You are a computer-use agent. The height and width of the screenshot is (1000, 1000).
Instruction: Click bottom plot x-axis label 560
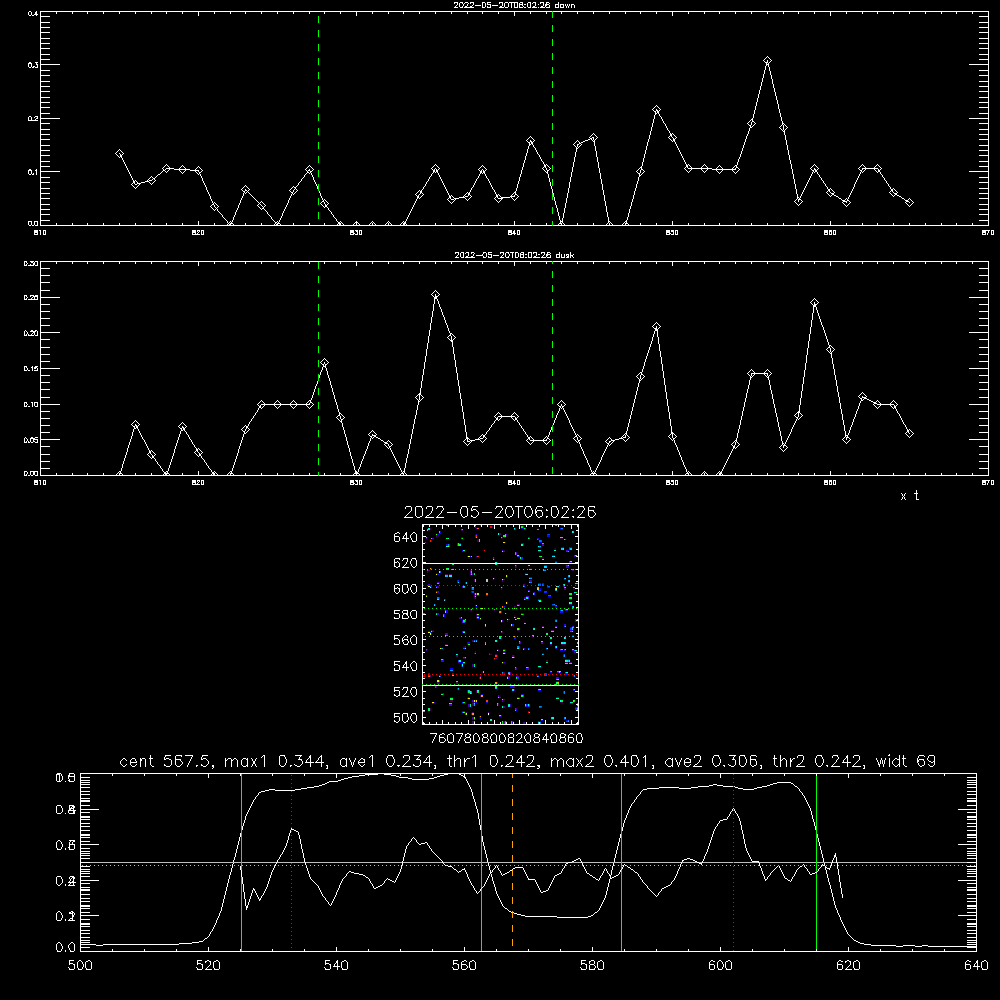464,966
